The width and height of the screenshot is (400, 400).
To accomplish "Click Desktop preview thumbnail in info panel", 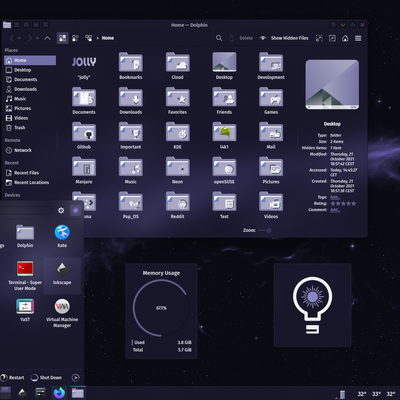I will pyautogui.click(x=332, y=84).
